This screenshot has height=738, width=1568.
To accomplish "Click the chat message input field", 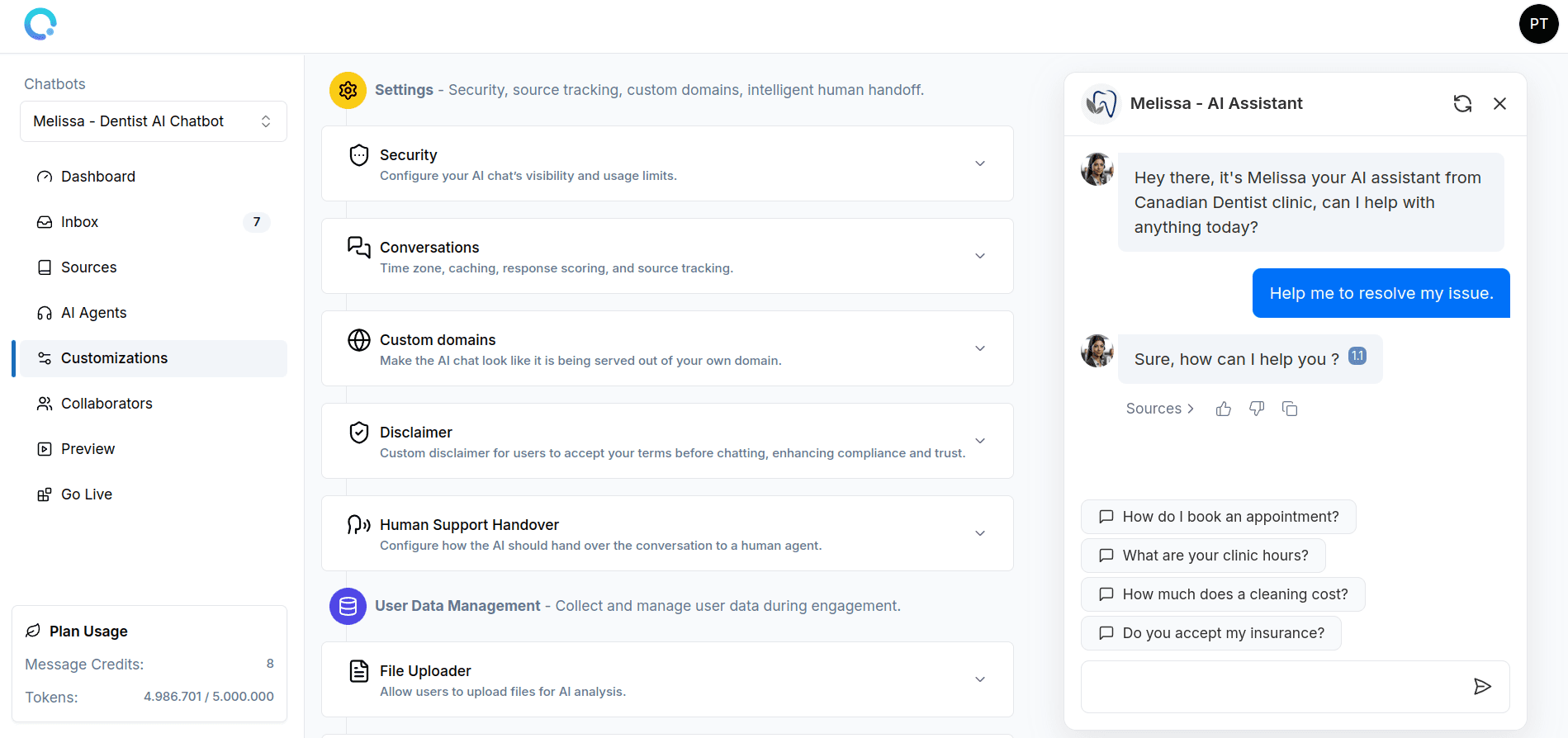I will (x=1272, y=686).
